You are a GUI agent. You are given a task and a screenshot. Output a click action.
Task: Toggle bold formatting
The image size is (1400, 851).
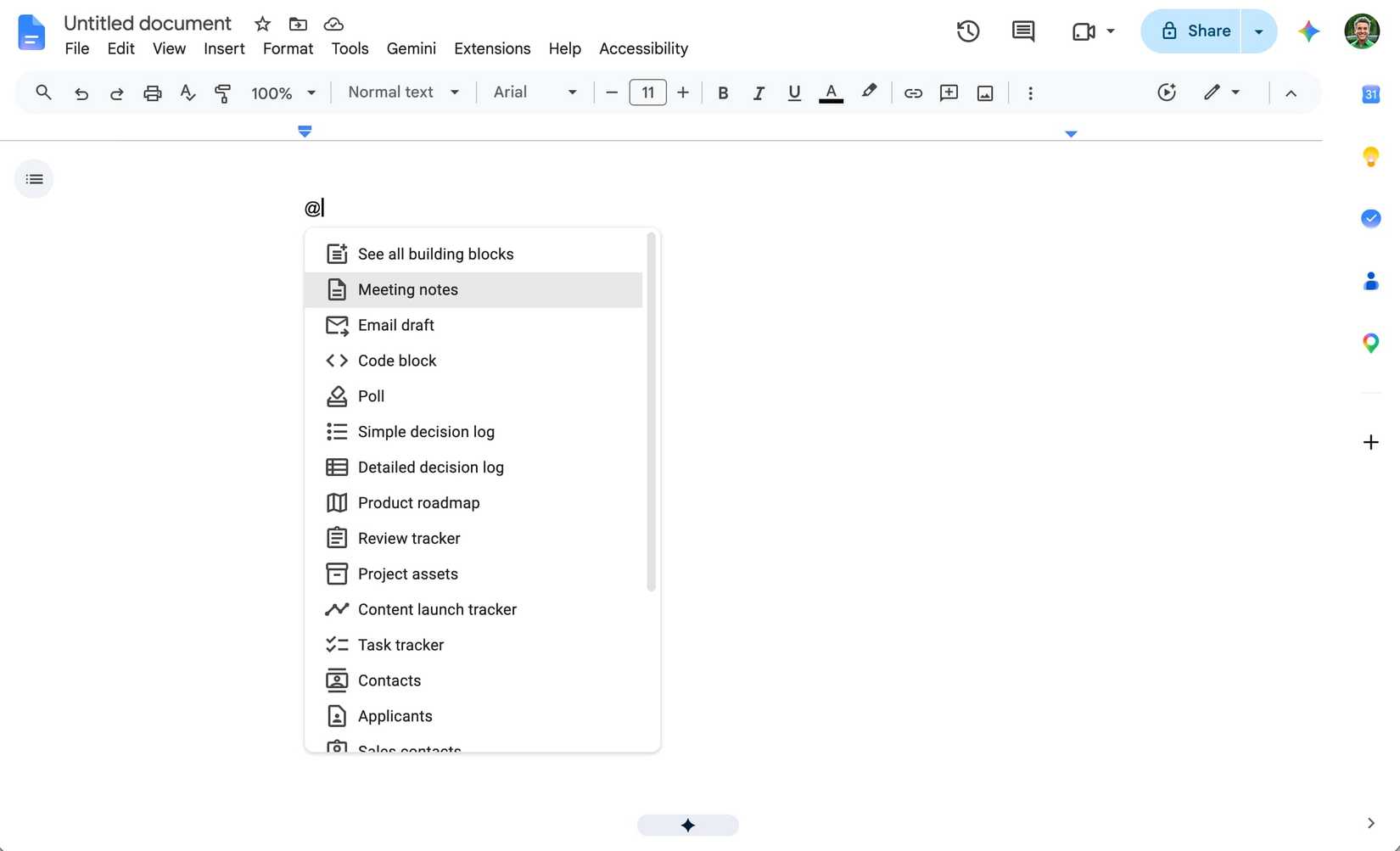(x=723, y=93)
